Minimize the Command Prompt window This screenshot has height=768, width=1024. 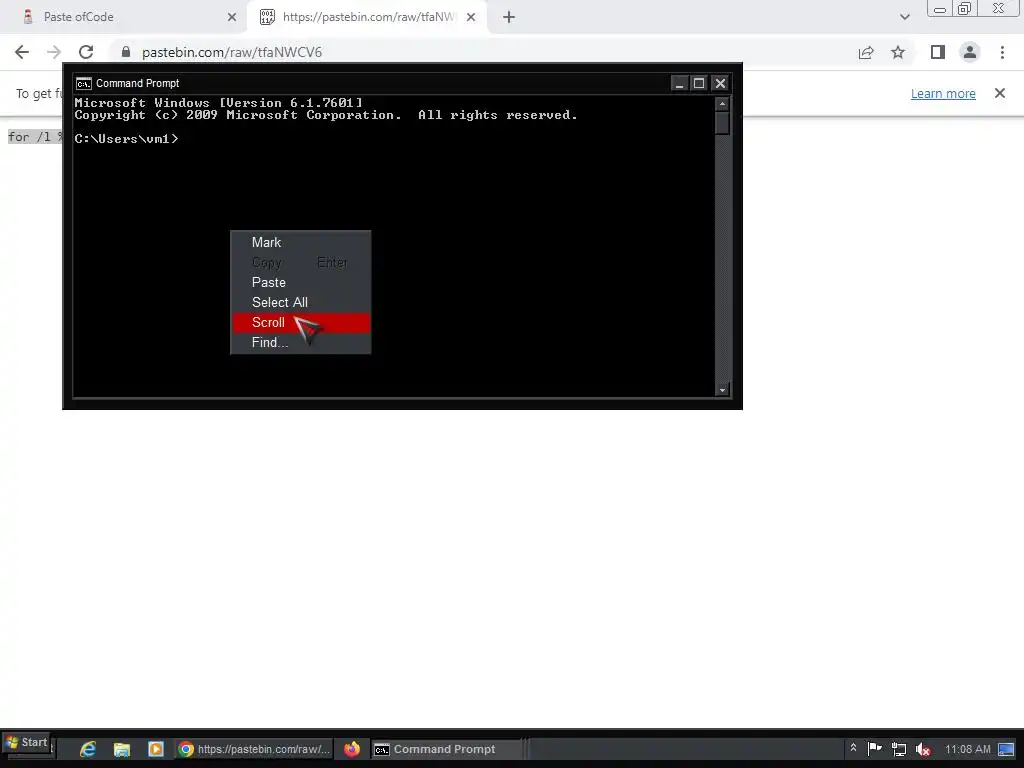(679, 83)
